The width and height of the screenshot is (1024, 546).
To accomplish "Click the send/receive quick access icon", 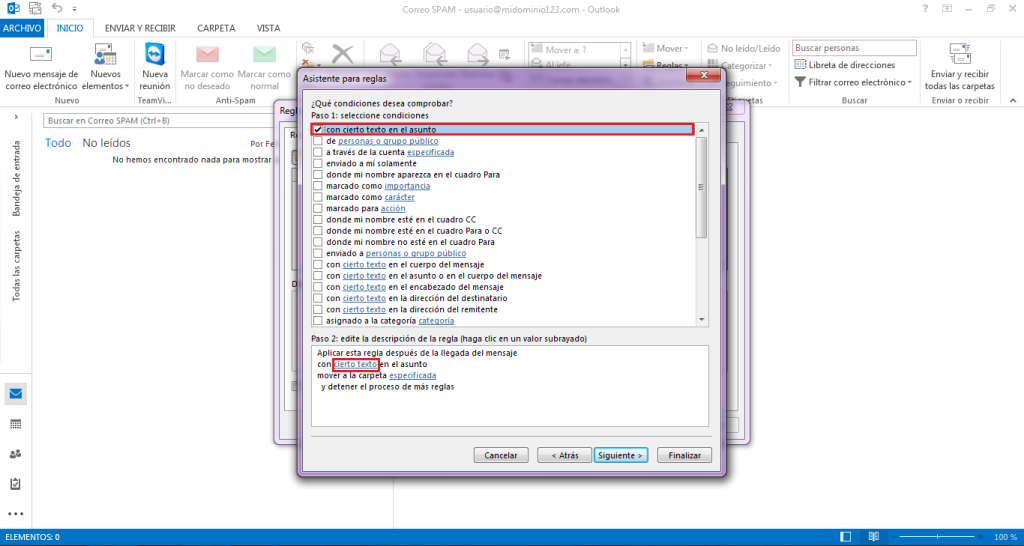I will click(x=35, y=9).
